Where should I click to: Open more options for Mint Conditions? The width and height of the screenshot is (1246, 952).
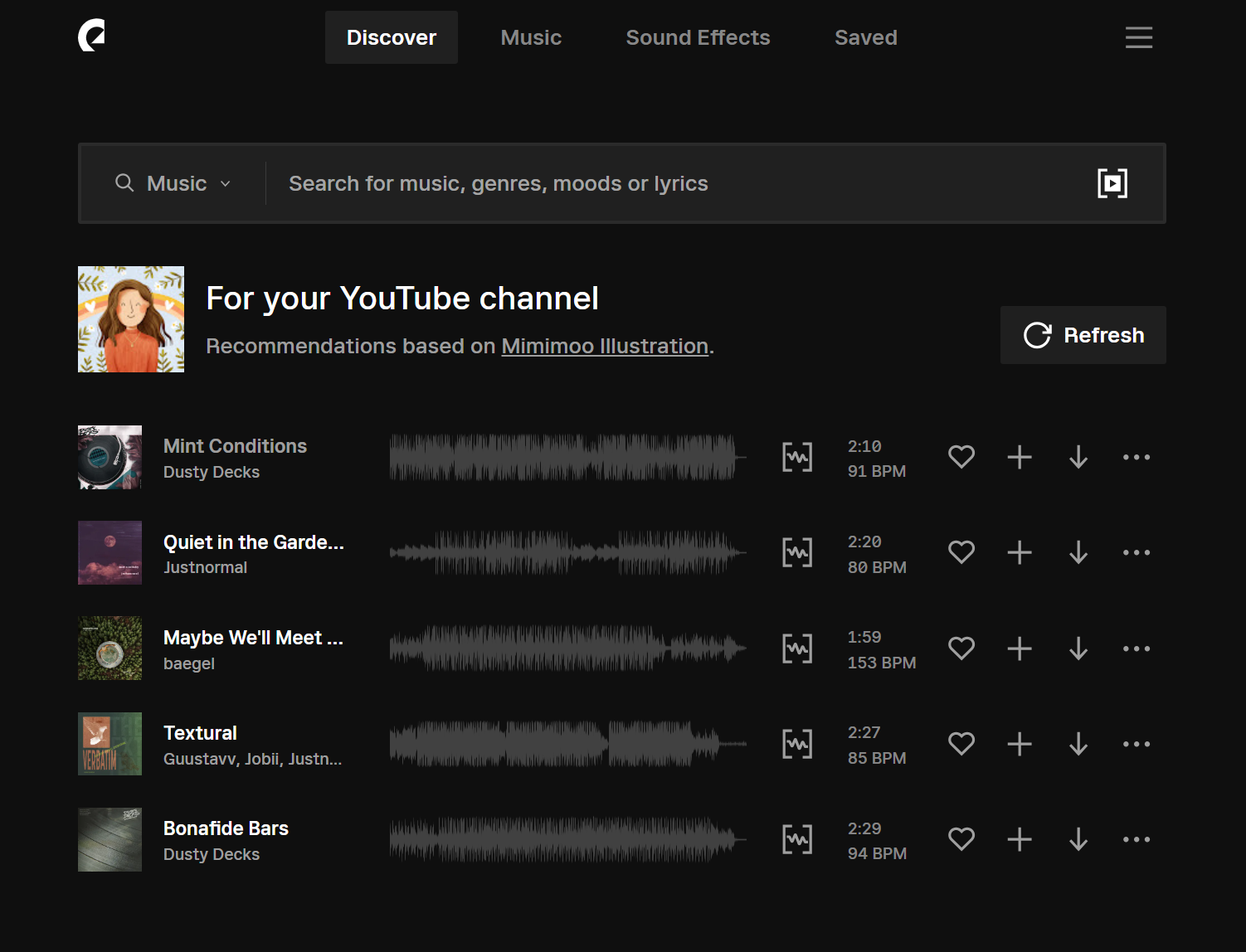coord(1136,457)
